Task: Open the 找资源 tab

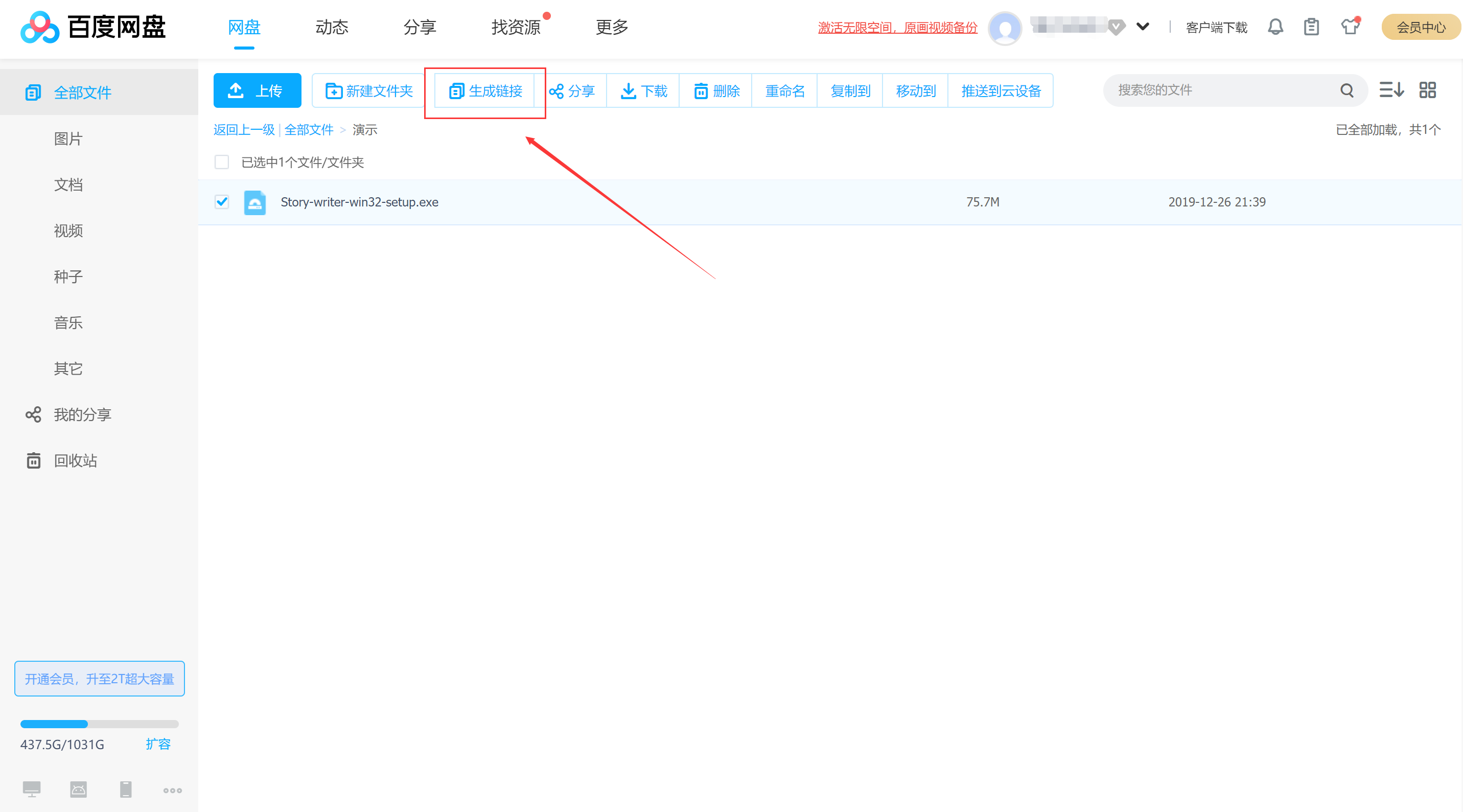Action: pos(516,27)
